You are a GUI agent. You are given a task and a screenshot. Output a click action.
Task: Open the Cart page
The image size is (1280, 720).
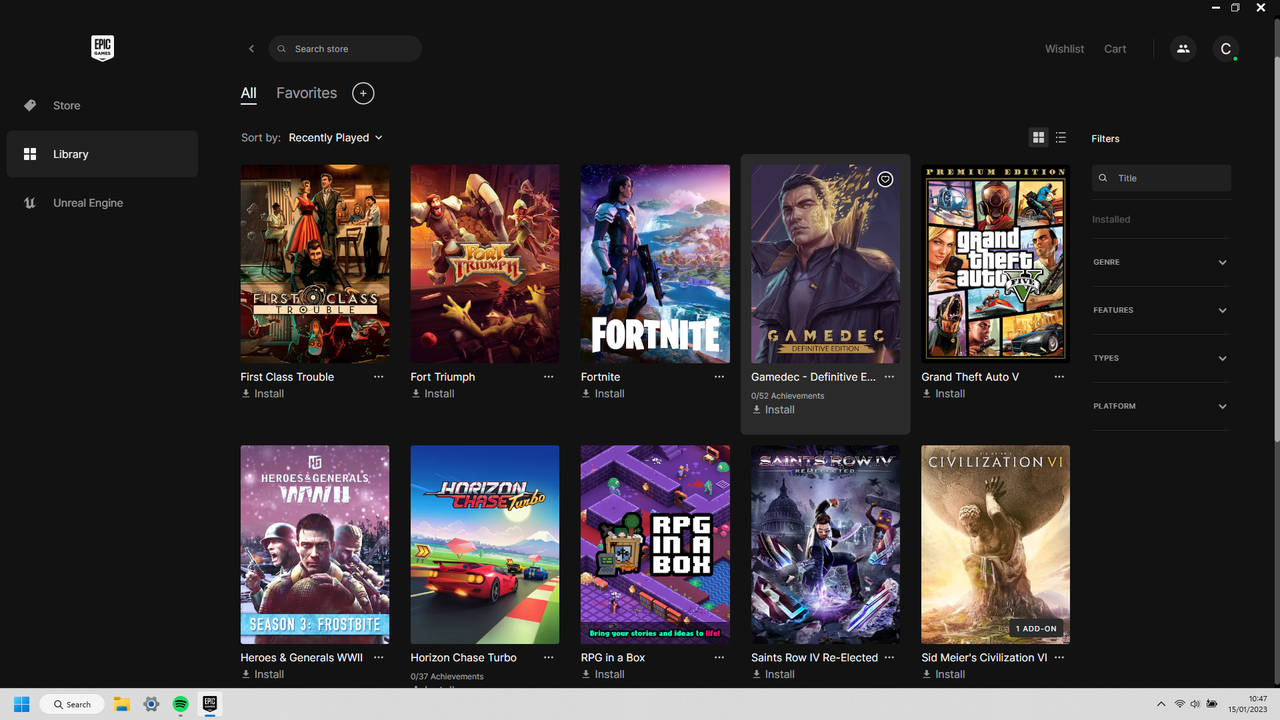(1115, 49)
